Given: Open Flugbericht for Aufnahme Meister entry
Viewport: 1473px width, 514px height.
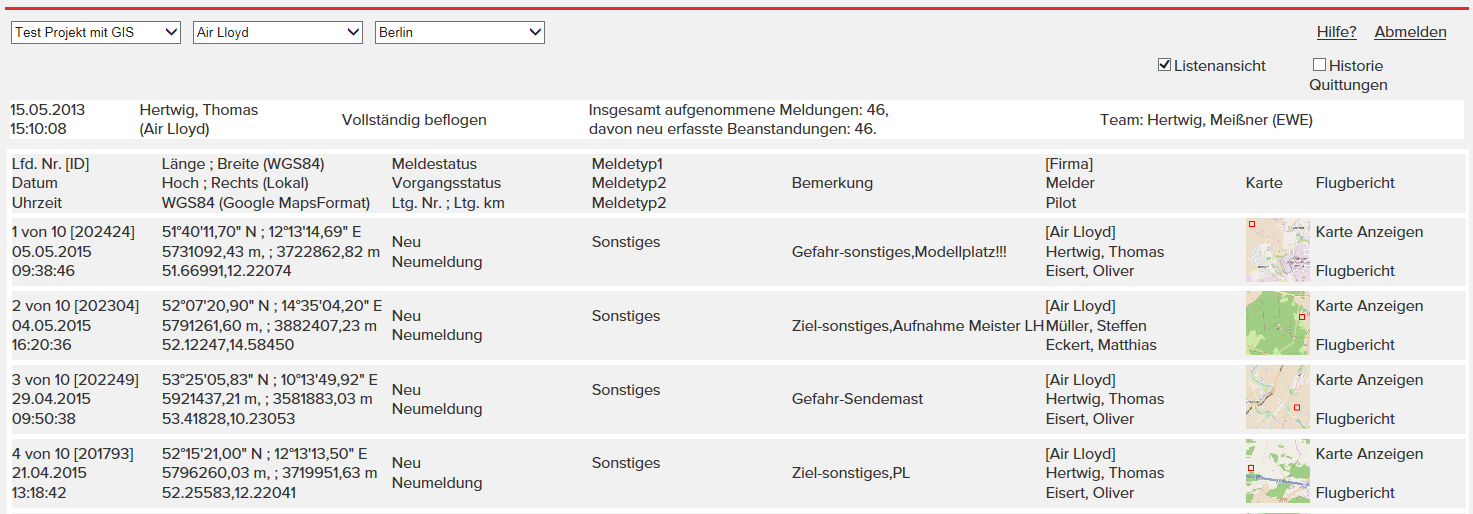Looking at the screenshot, I should click(1355, 345).
